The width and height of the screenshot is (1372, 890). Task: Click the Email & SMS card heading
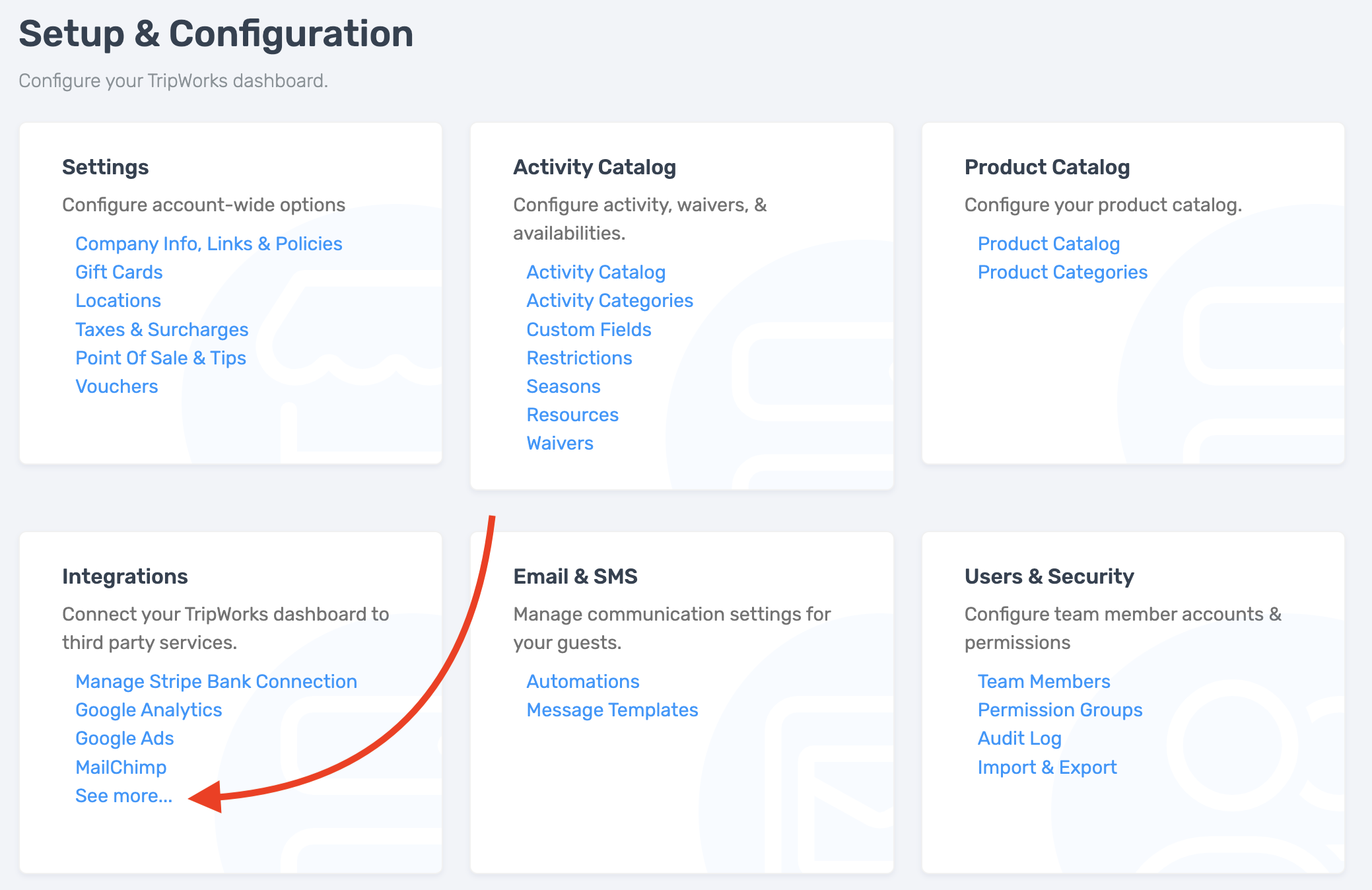575,576
